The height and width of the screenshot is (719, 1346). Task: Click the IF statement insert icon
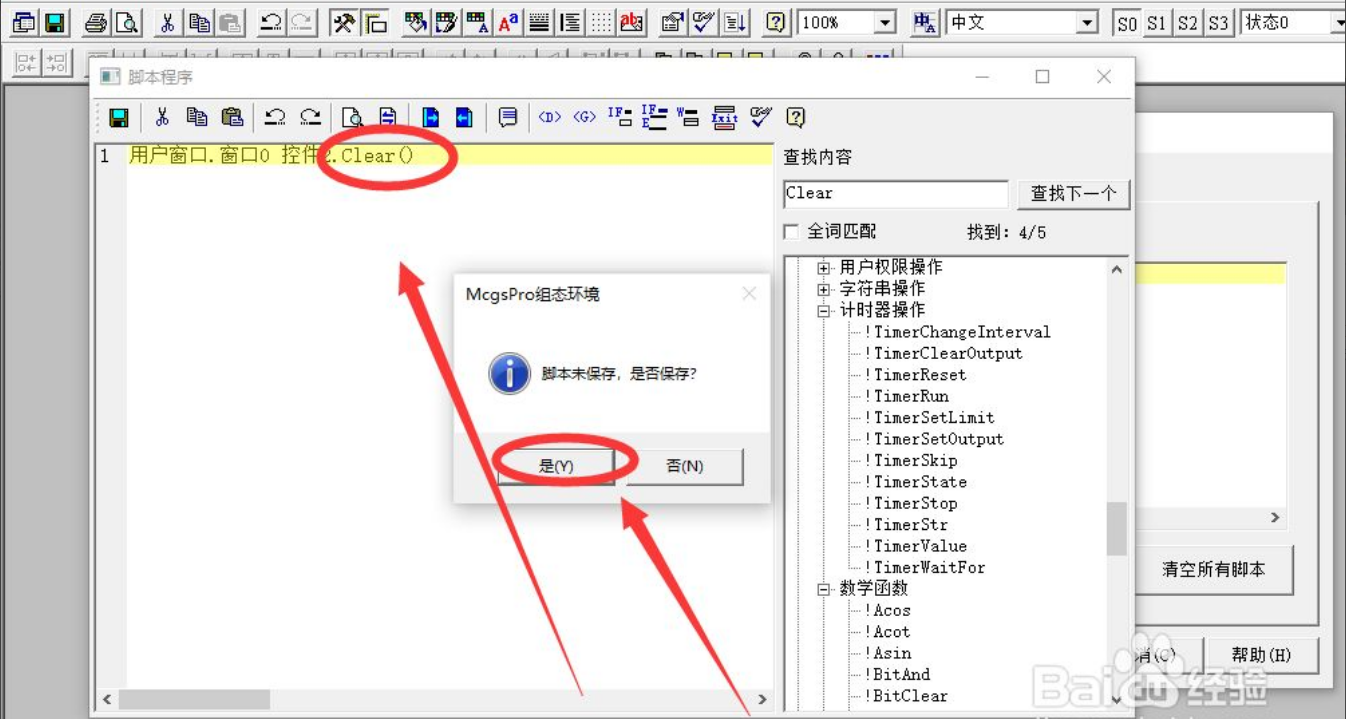pos(620,118)
